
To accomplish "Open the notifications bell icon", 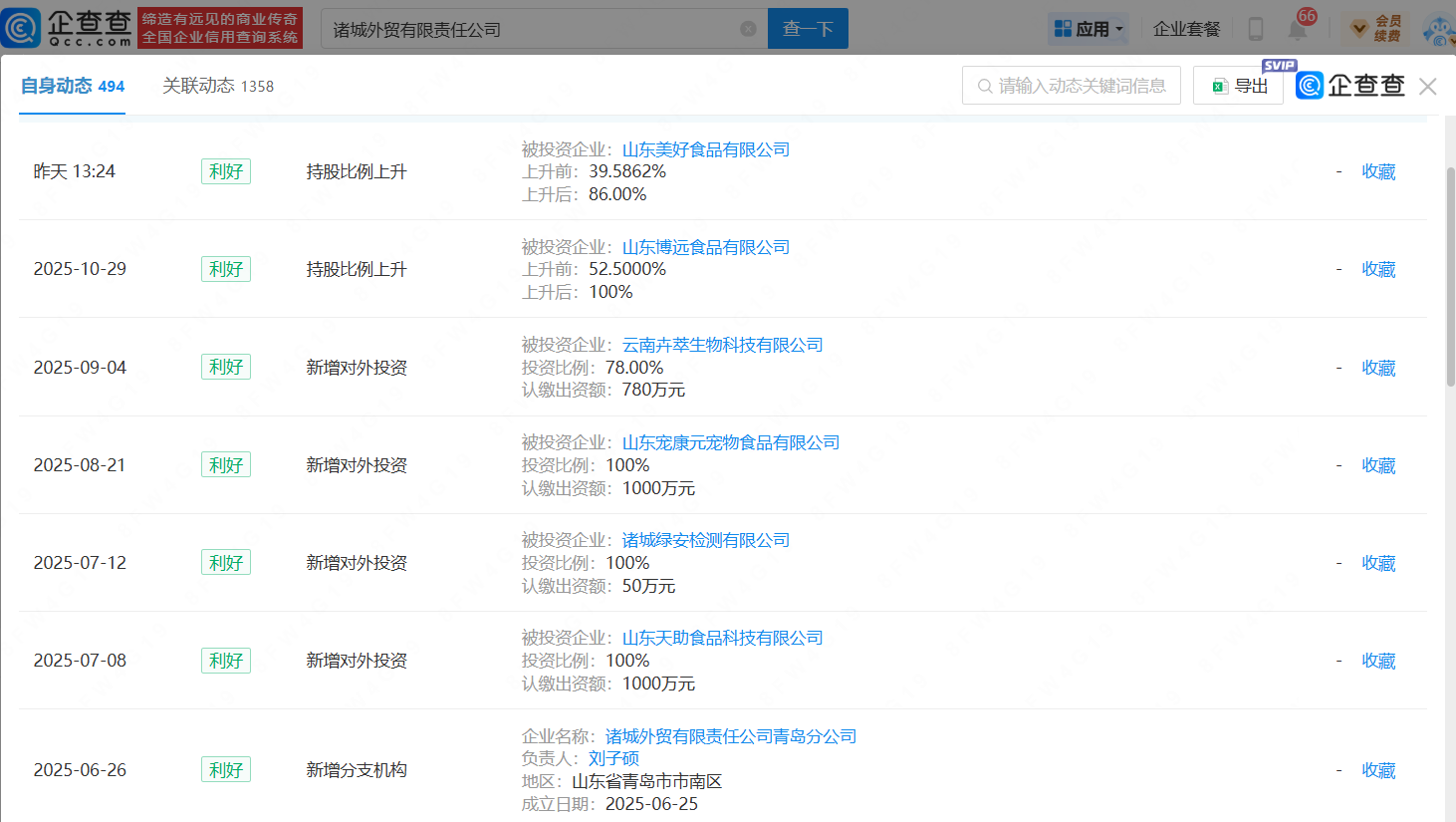I will pyautogui.click(x=1298, y=29).
